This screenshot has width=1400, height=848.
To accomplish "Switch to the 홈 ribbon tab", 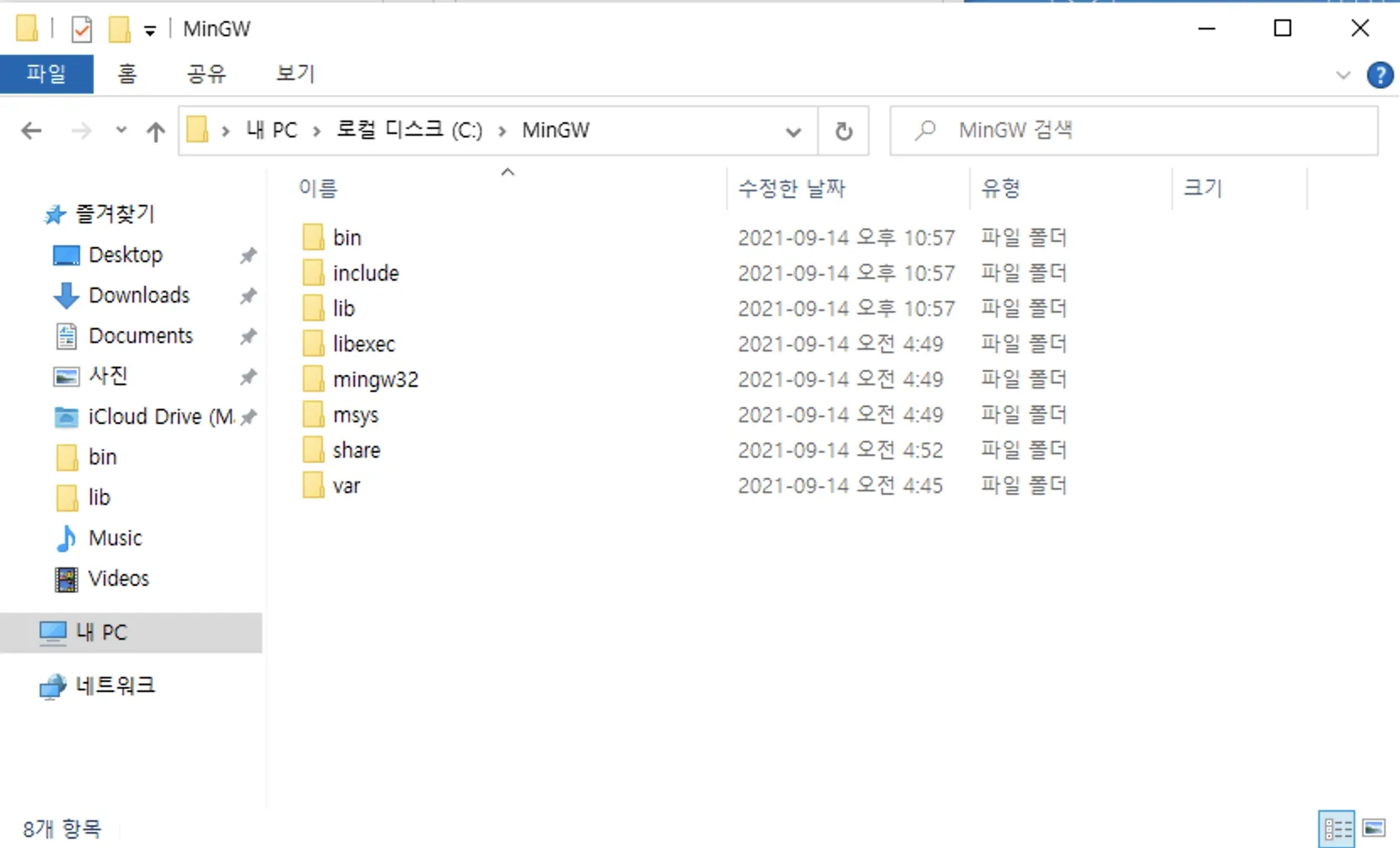I will [x=127, y=74].
